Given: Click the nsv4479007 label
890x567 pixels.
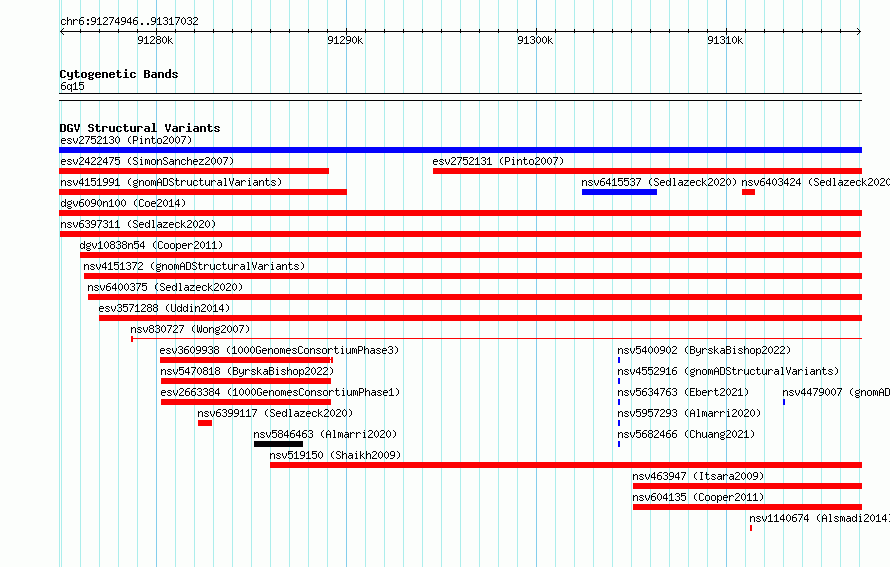Looking at the screenshot, I should (x=836, y=392).
